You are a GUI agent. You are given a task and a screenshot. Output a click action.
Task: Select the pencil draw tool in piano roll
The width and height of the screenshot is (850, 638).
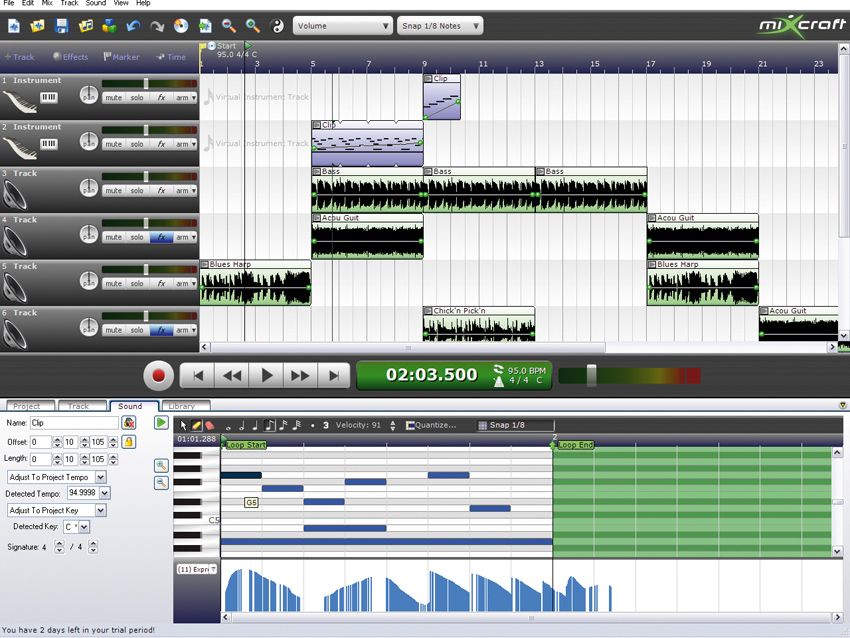click(x=197, y=426)
